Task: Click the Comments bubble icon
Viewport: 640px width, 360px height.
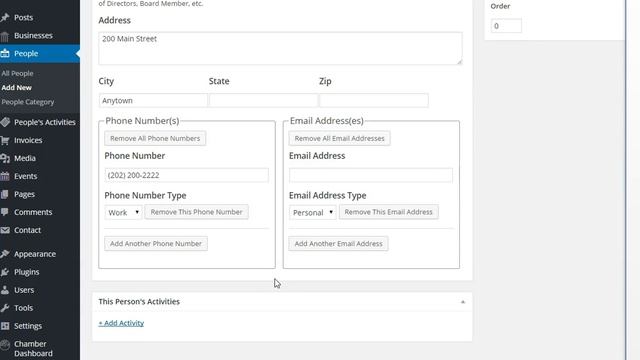Action: point(4,212)
